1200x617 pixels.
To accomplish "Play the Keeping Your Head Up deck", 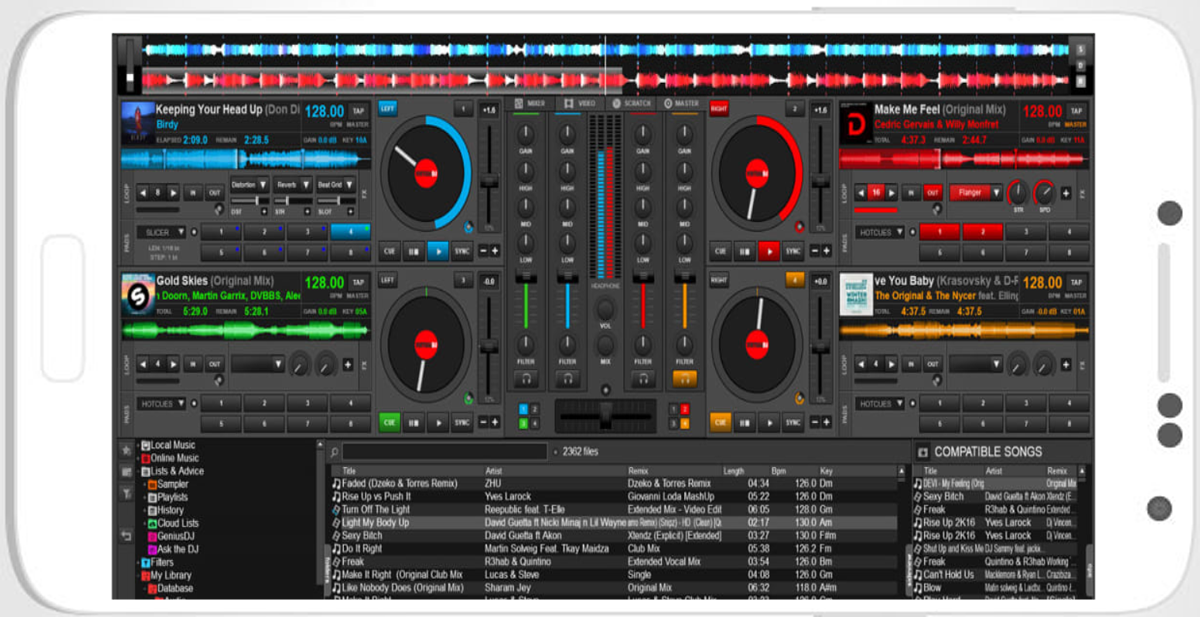I will pos(437,252).
